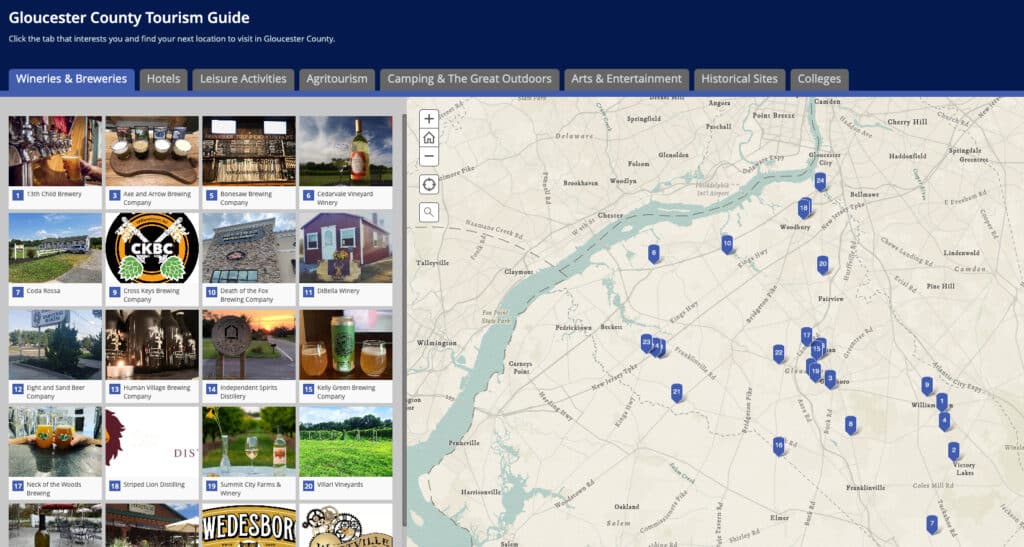The image size is (1024, 547).
Task: Click map marker number 21
Action: 677,392
